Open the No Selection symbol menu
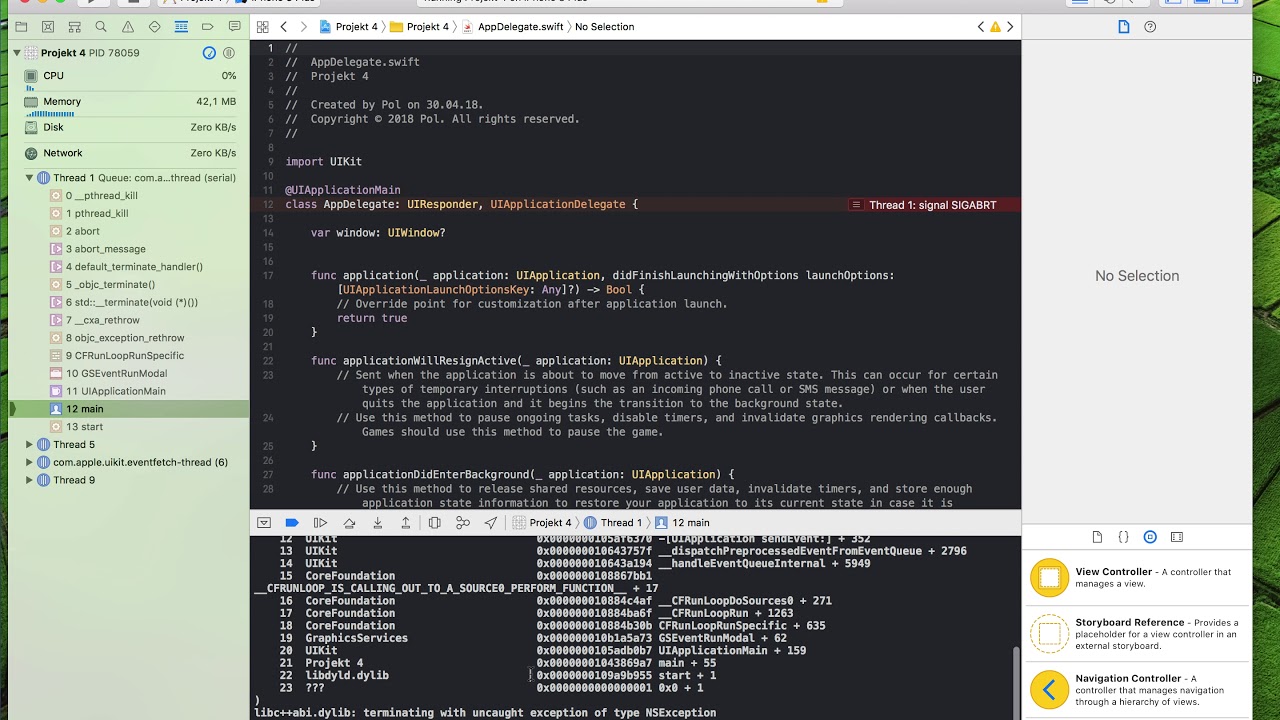Screen dimensions: 1280x720 (x=605, y=27)
